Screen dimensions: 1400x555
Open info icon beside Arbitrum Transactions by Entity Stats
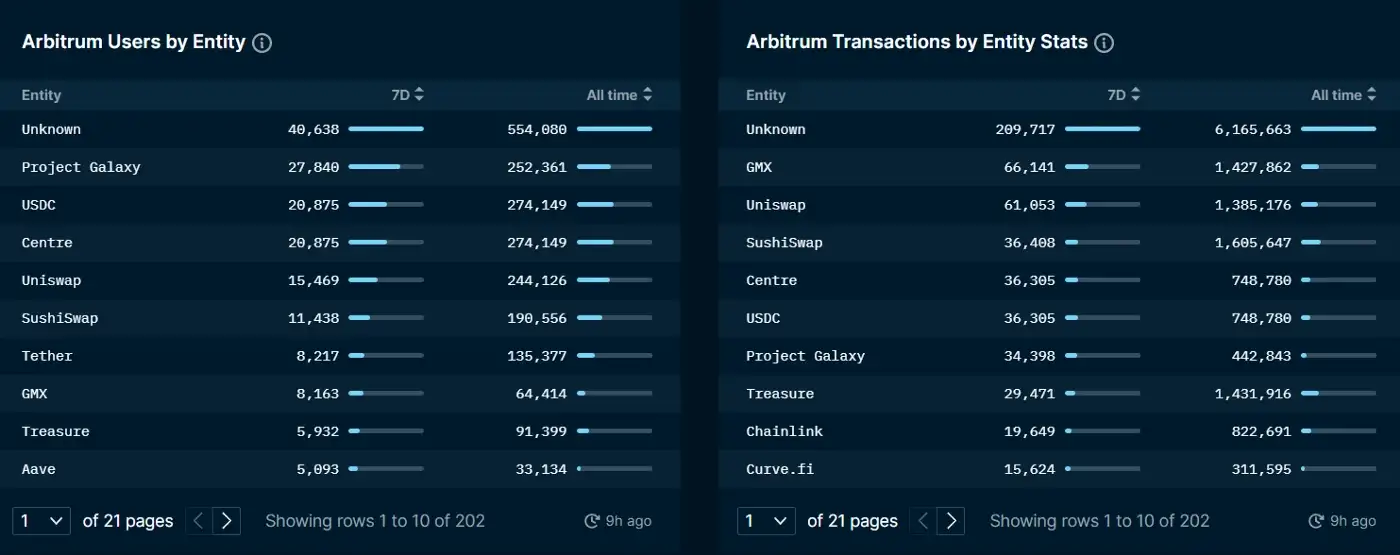1104,43
